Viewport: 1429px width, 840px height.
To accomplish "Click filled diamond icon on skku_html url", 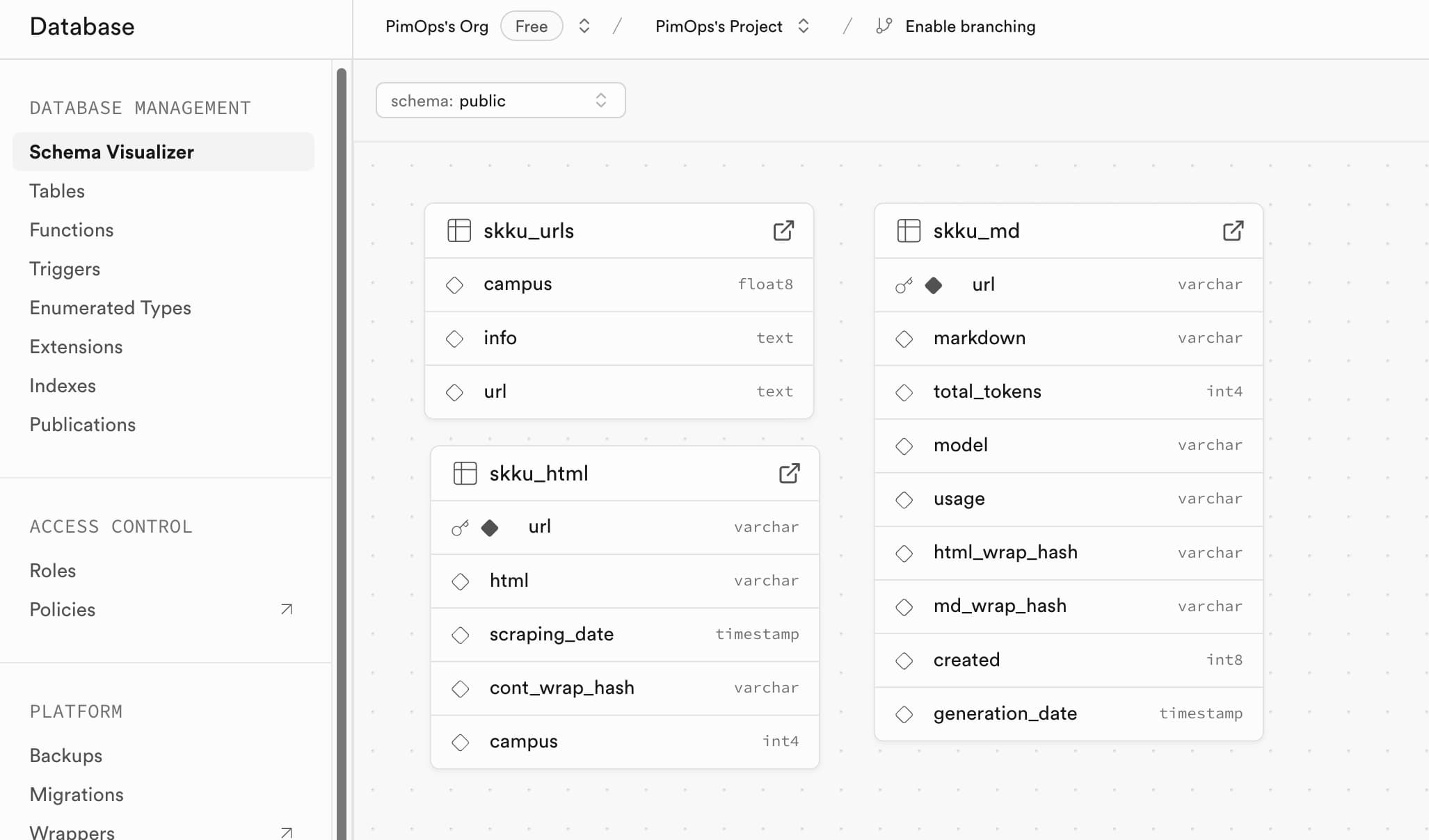I will click(490, 528).
